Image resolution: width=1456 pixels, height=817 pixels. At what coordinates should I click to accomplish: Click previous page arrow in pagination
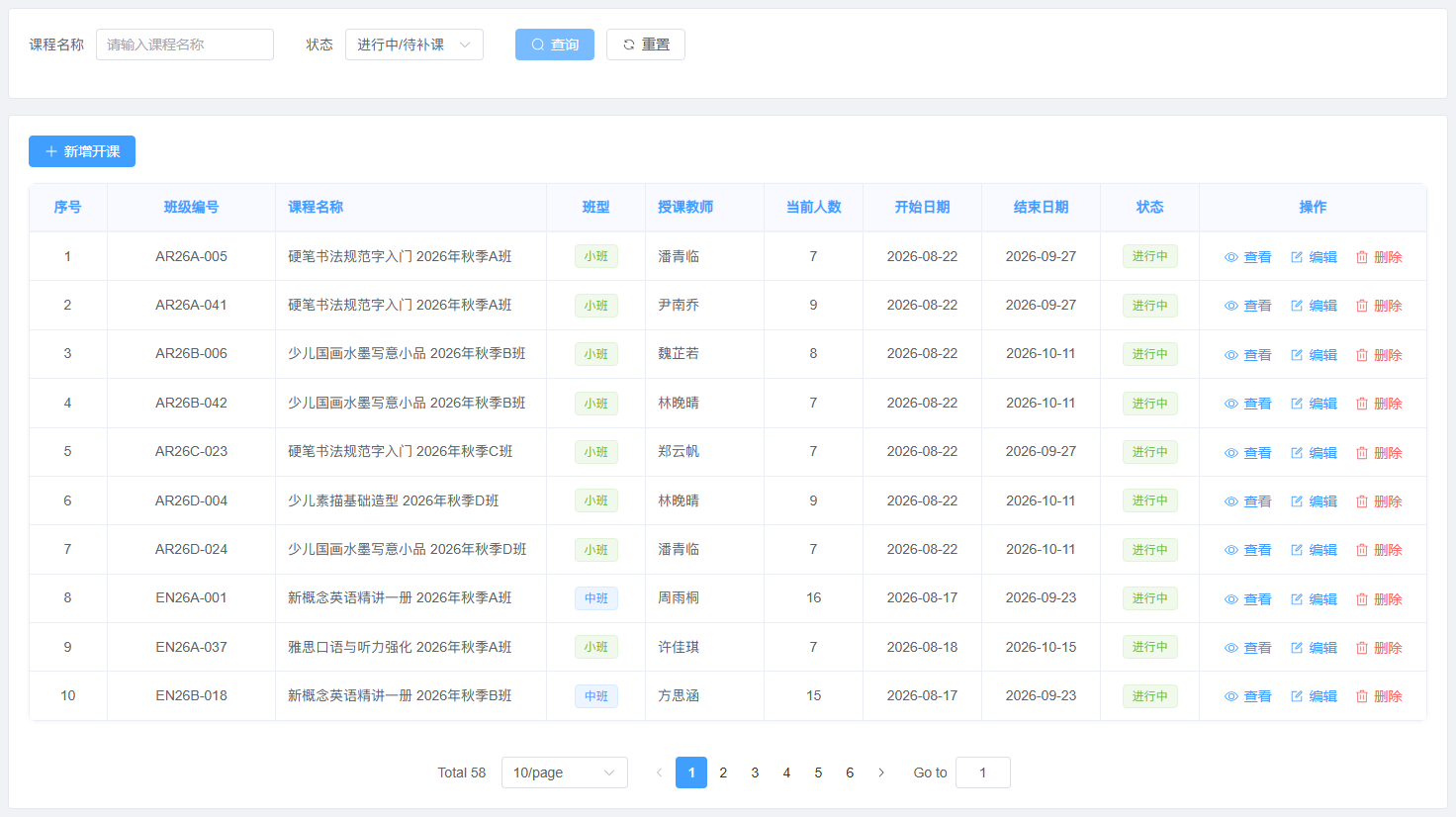coord(660,772)
